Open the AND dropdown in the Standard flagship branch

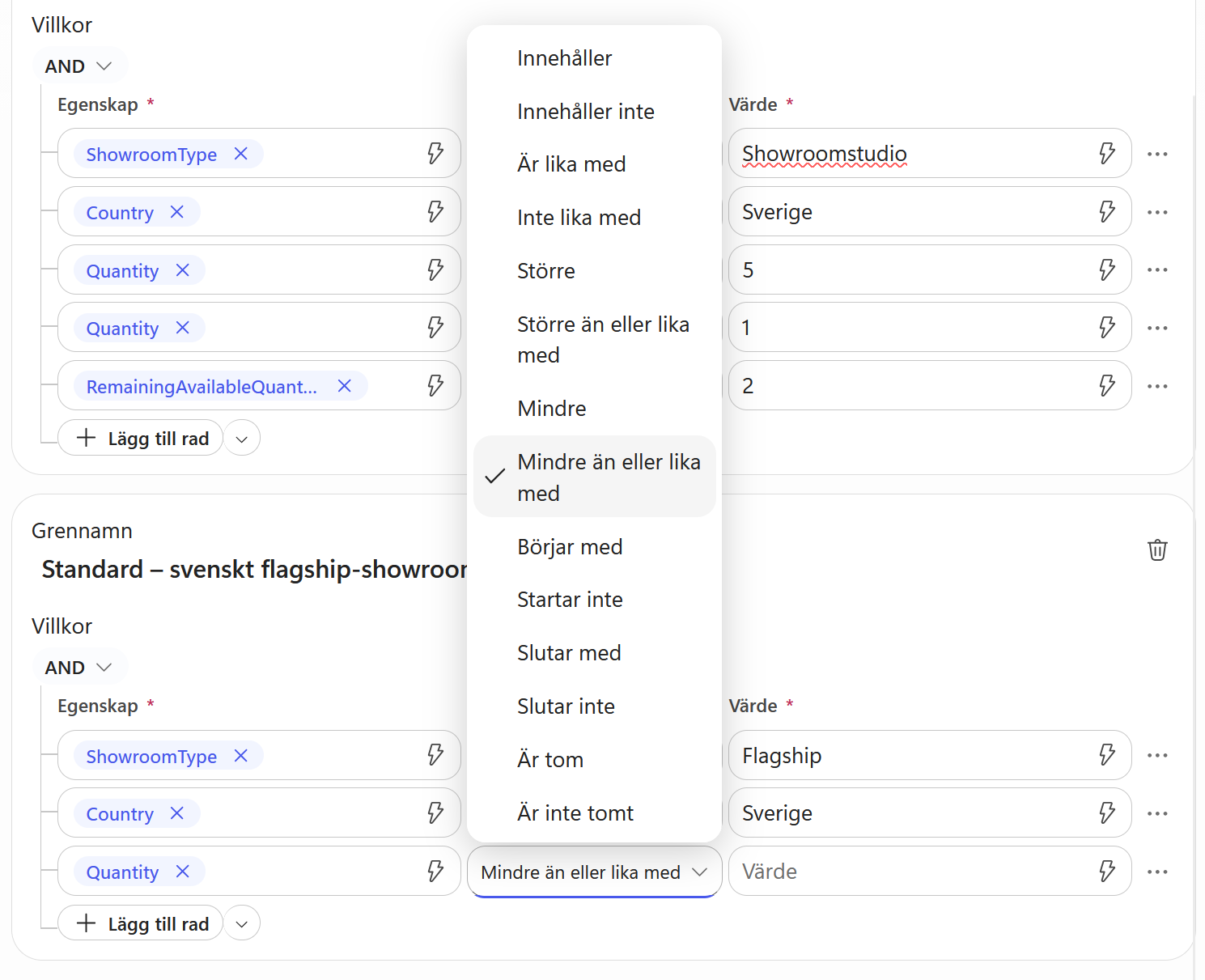pos(79,668)
